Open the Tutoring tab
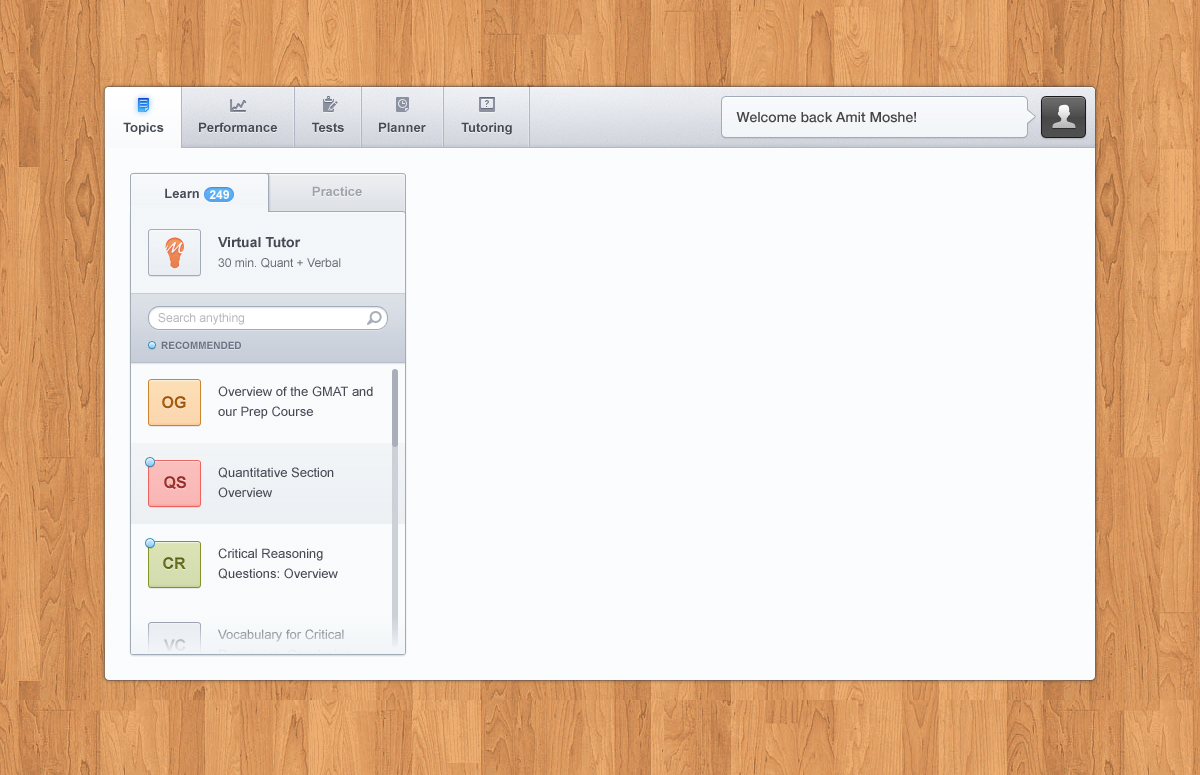1200x775 pixels. point(486,117)
